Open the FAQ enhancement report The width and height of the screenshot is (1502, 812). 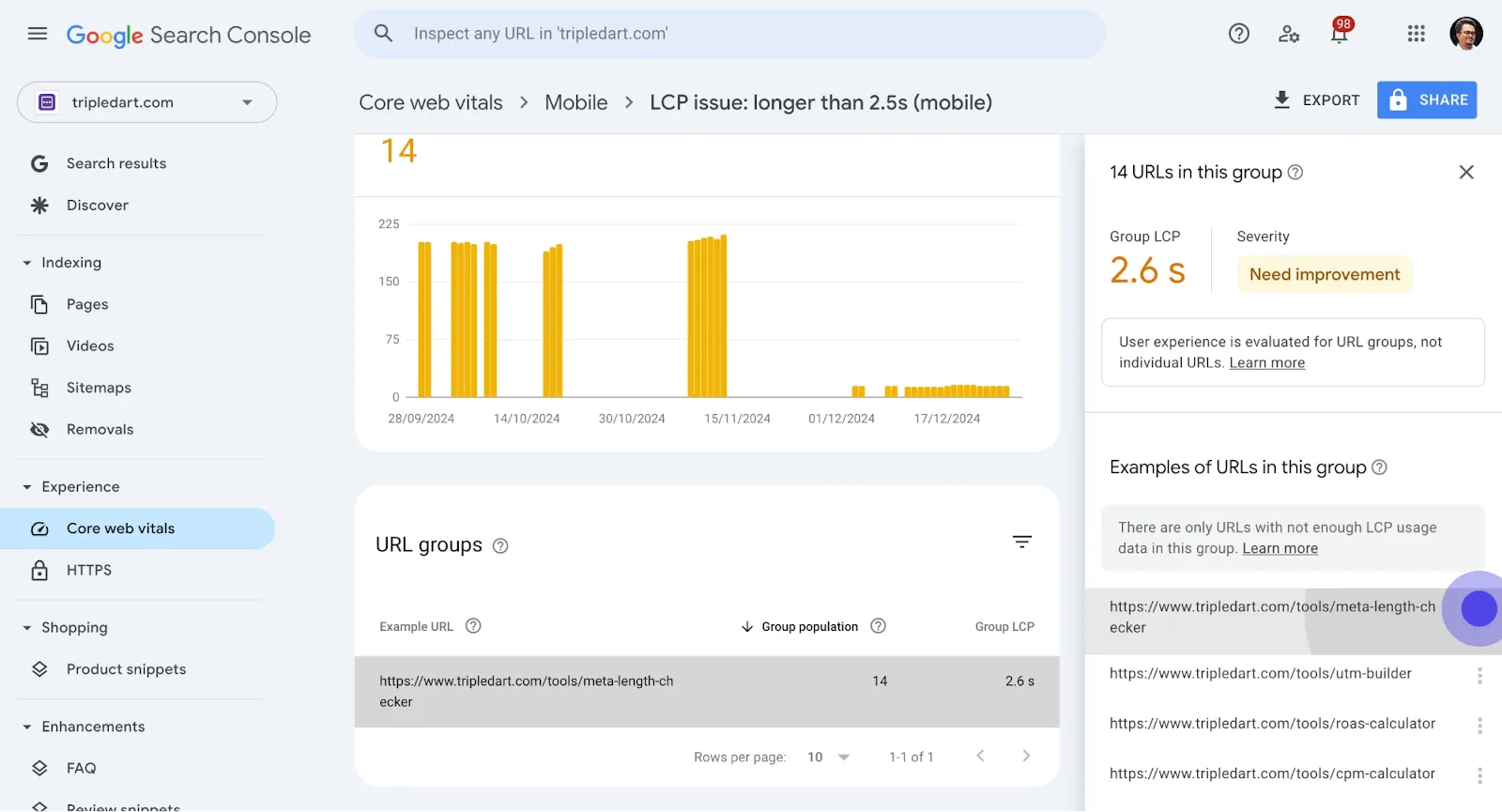(82, 768)
